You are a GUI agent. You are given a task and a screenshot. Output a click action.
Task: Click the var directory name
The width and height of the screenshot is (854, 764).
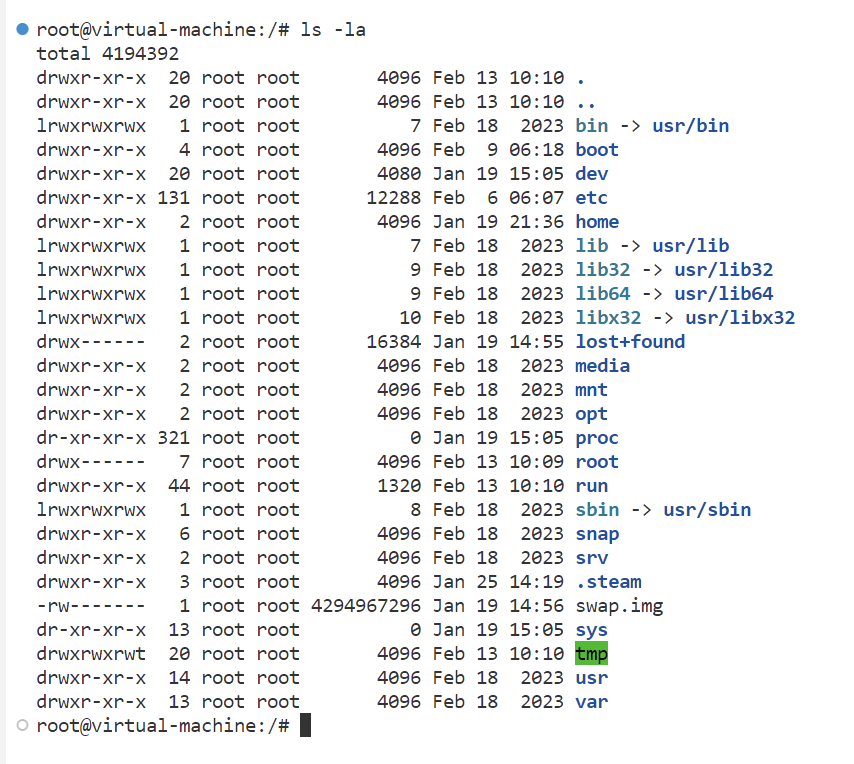point(591,701)
